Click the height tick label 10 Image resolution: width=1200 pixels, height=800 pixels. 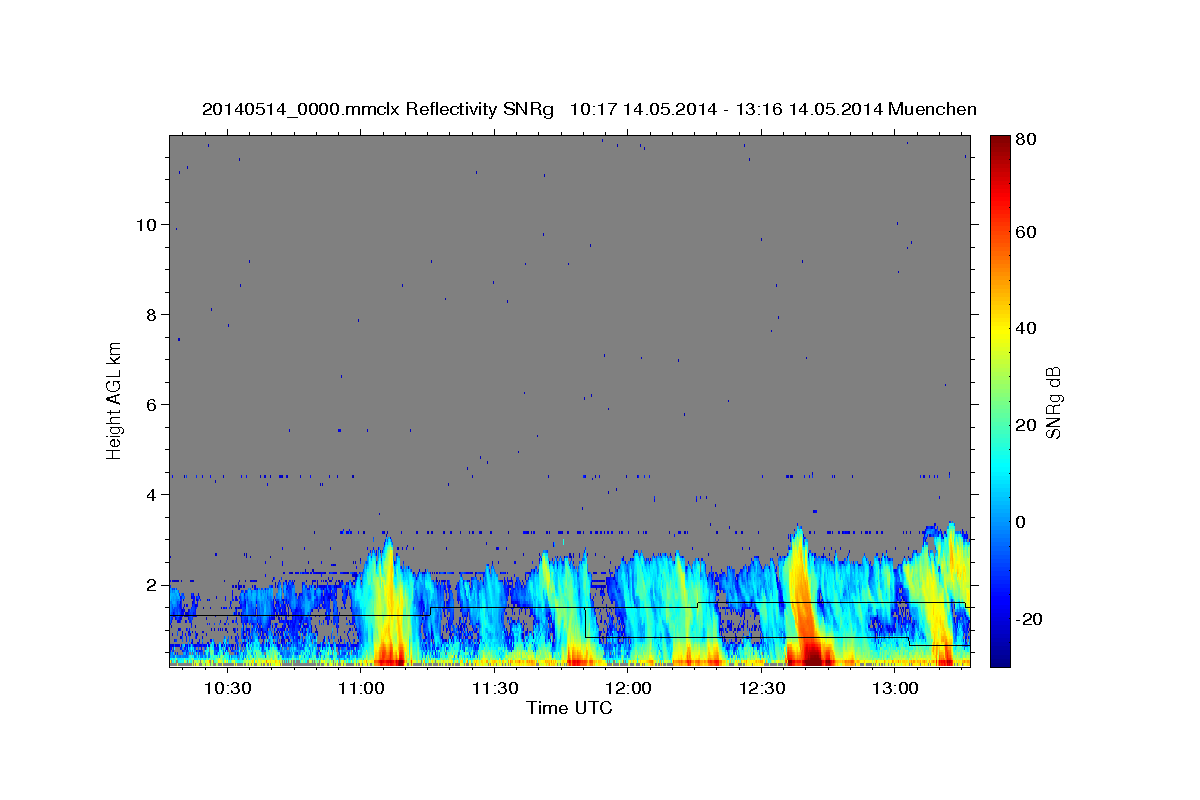coord(148,224)
